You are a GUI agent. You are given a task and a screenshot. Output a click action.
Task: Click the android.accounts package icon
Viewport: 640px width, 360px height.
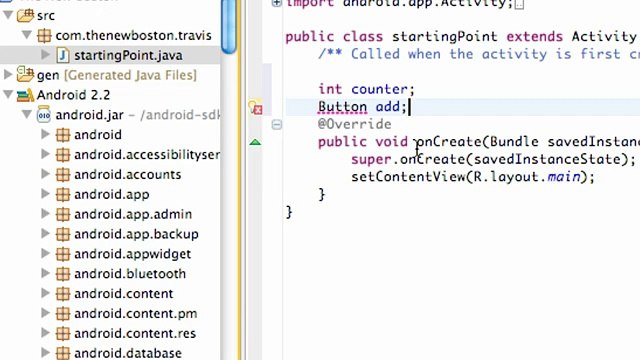click(x=62, y=174)
